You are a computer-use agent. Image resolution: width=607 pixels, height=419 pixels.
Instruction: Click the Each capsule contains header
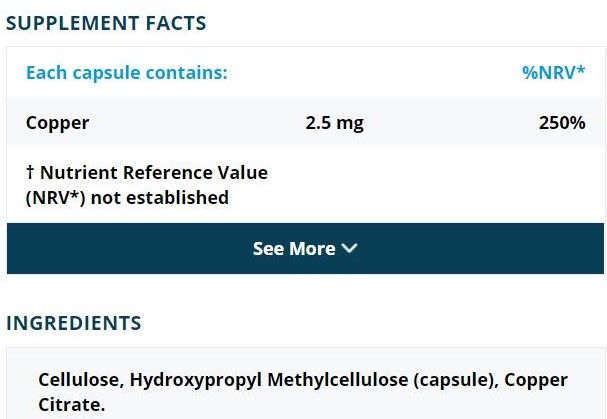coord(126,73)
